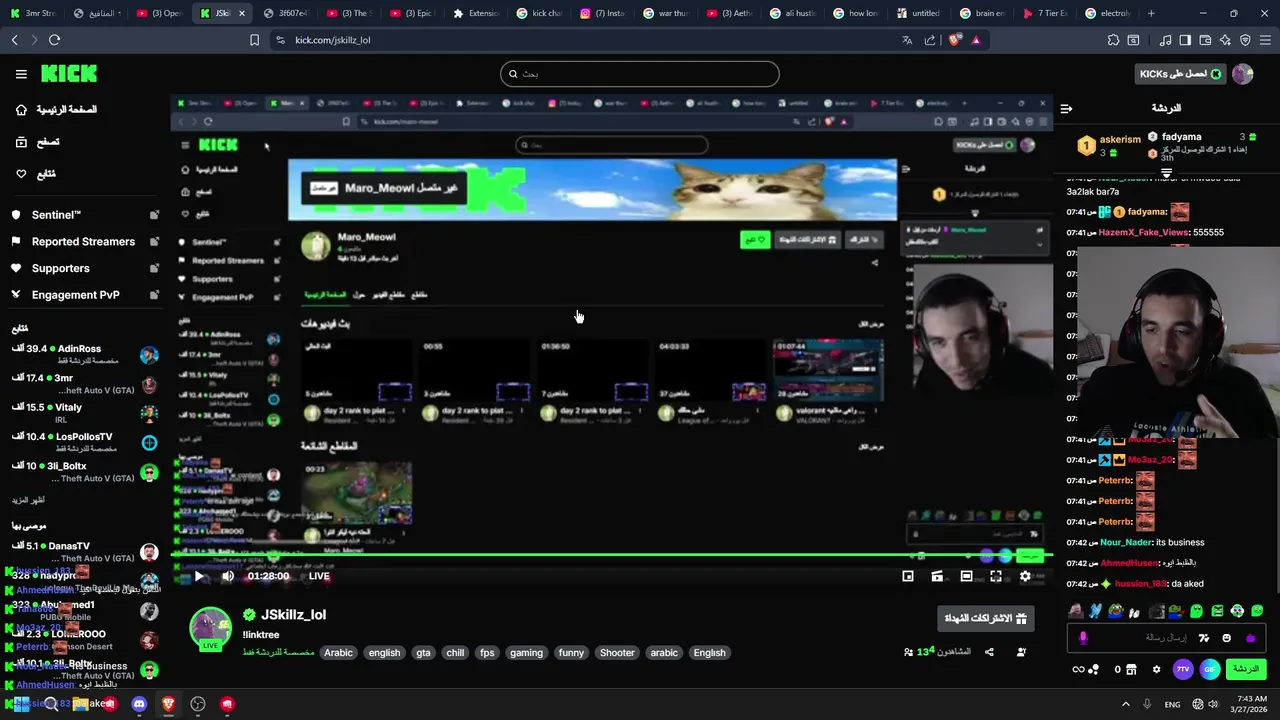1280x720 pixels.
Task: Open the emoji picker in chat input
Action: (1227, 638)
